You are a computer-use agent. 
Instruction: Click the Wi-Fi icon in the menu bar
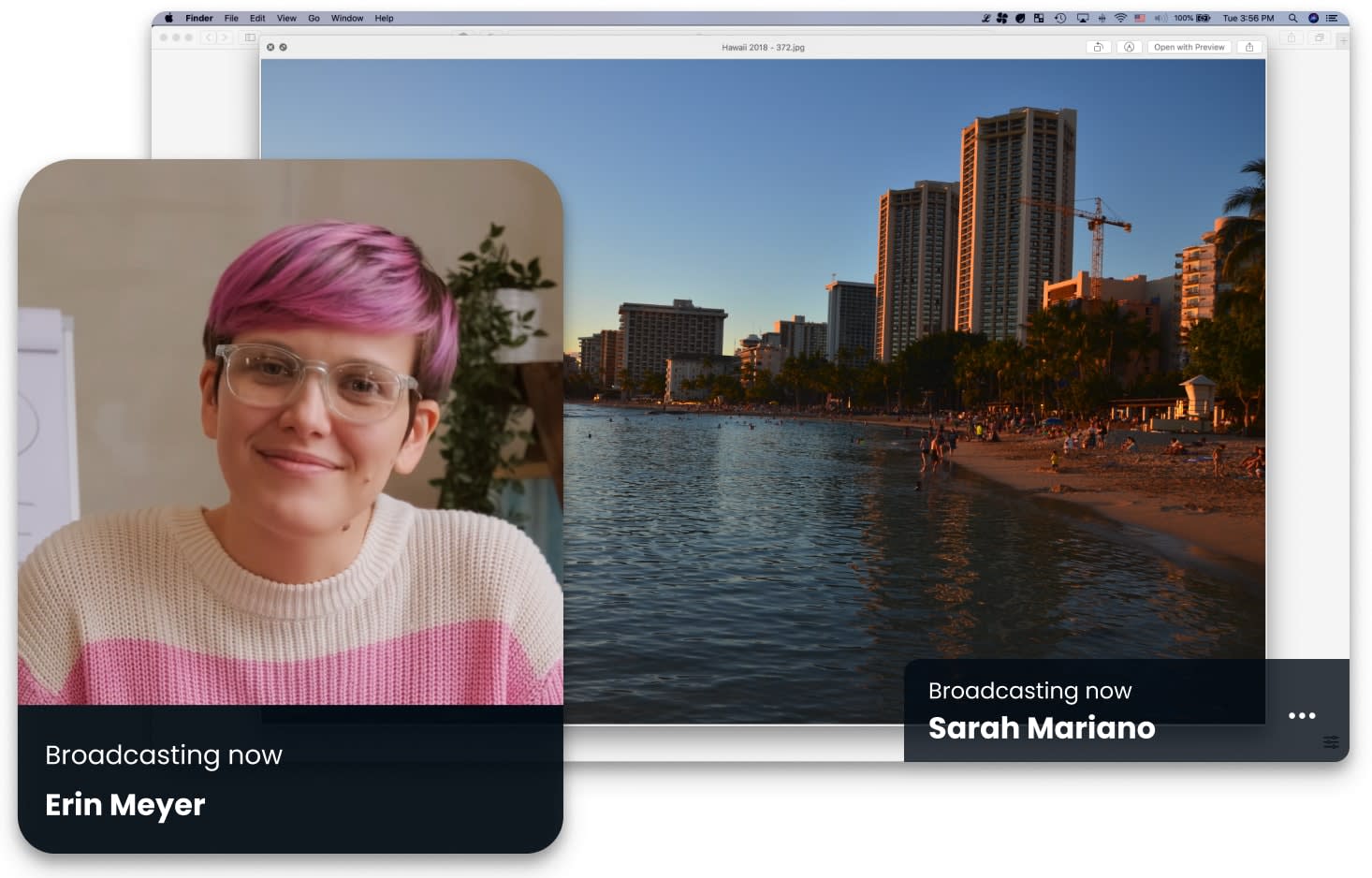pos(1120,18)
